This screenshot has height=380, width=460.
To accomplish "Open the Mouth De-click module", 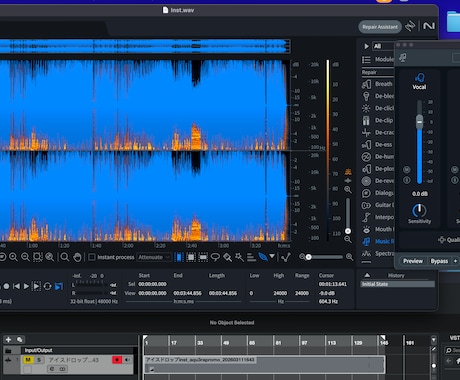I will tap(377, 229).
